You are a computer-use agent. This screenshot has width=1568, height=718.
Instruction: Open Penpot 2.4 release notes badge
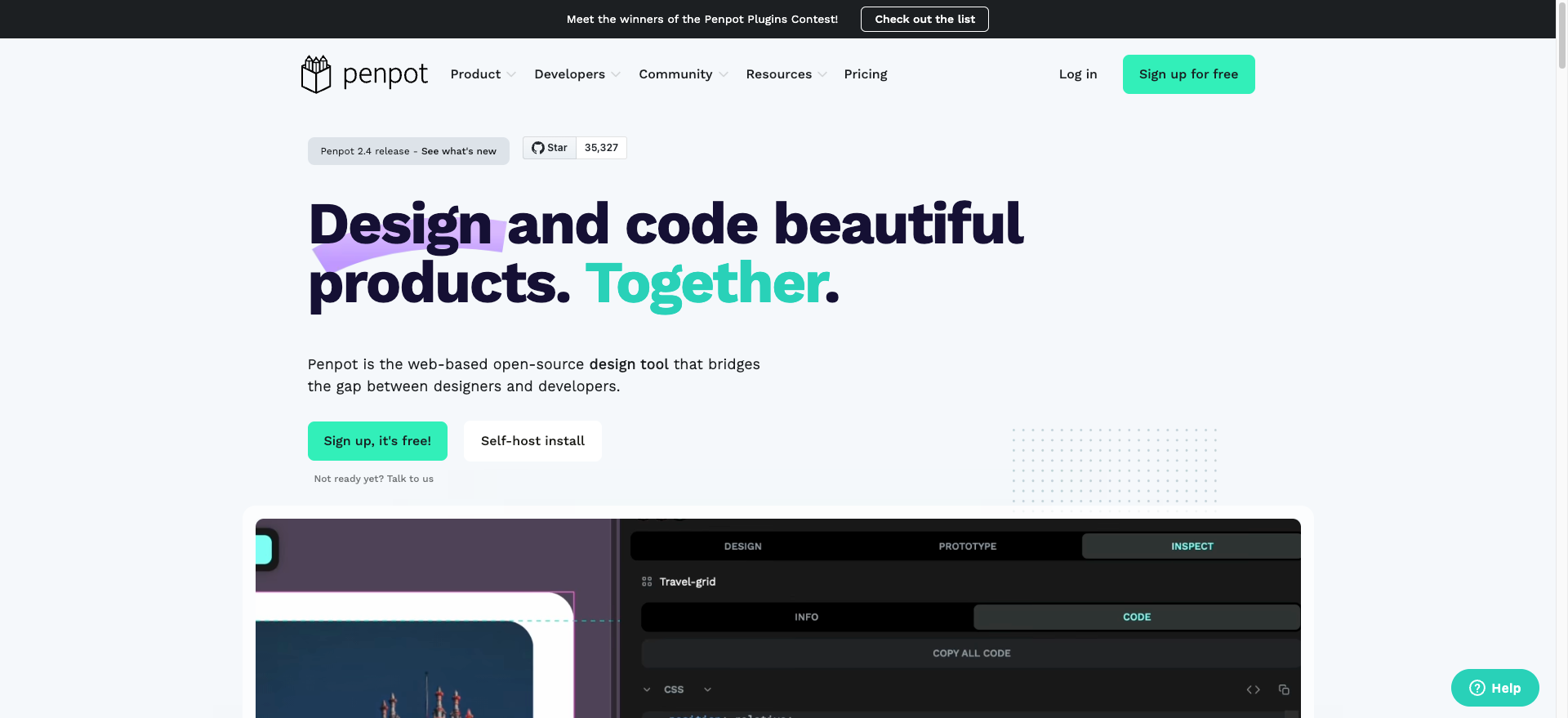point(408,151)
